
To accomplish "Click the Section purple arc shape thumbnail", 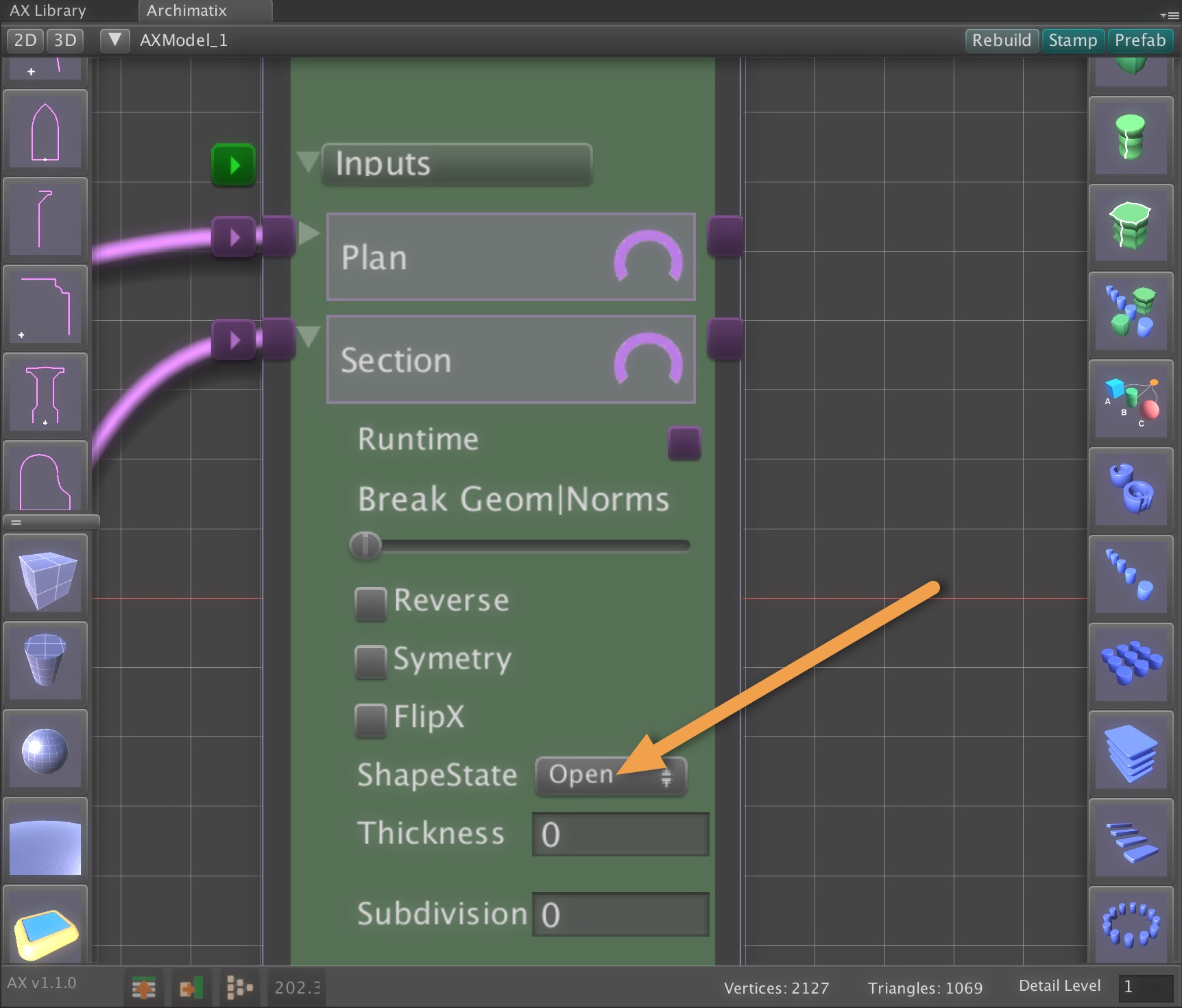I will click(648, 359).
